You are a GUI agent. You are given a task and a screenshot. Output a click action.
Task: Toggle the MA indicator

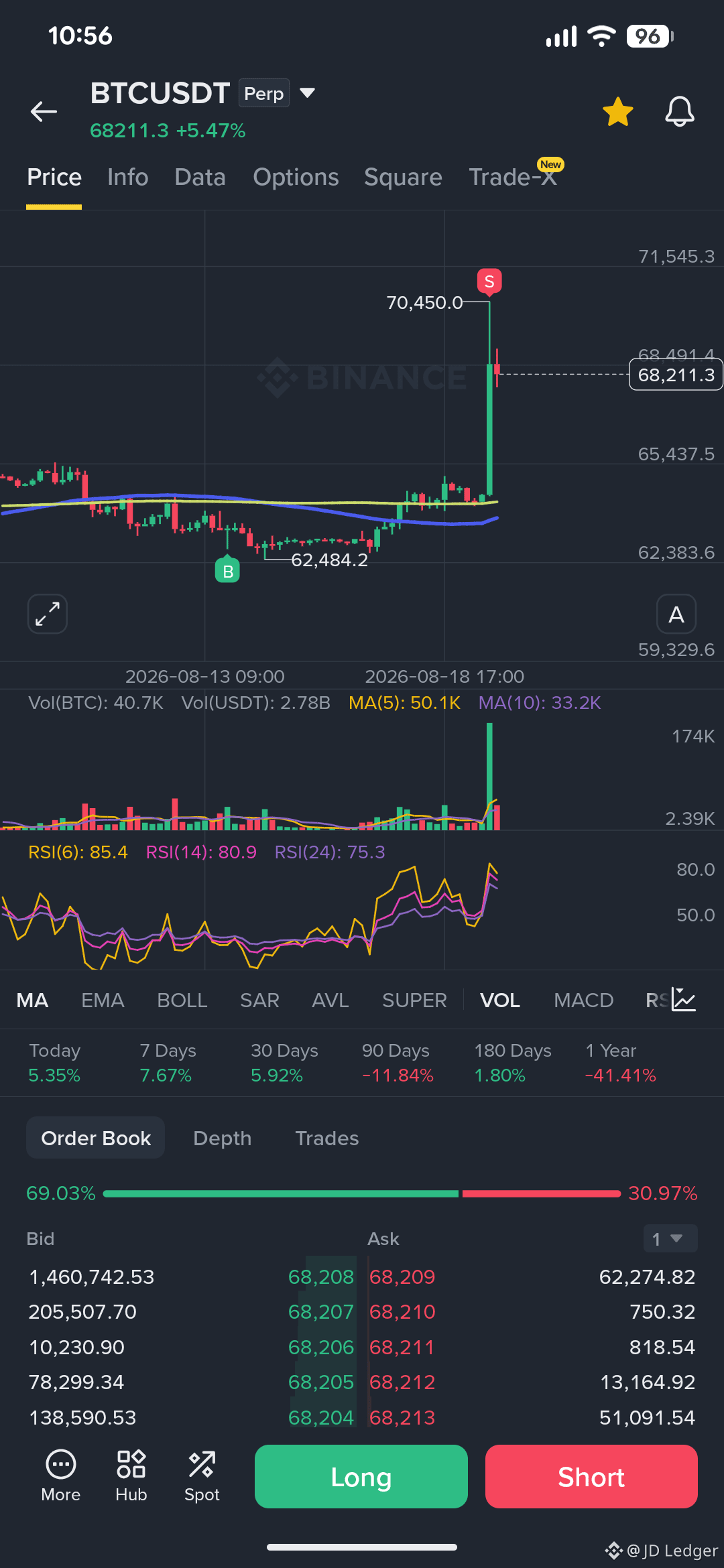(x=32, y=1000)
